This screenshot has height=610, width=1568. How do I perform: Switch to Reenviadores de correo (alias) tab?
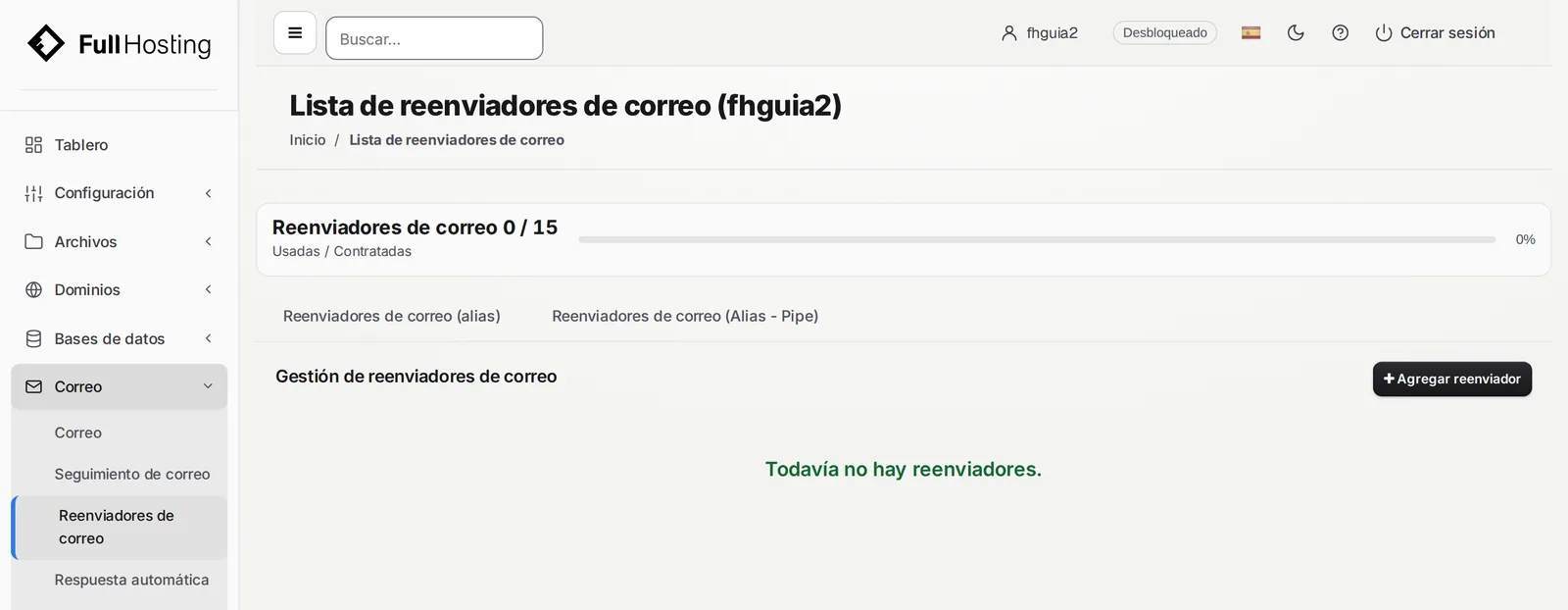click(x=392, y=316)
